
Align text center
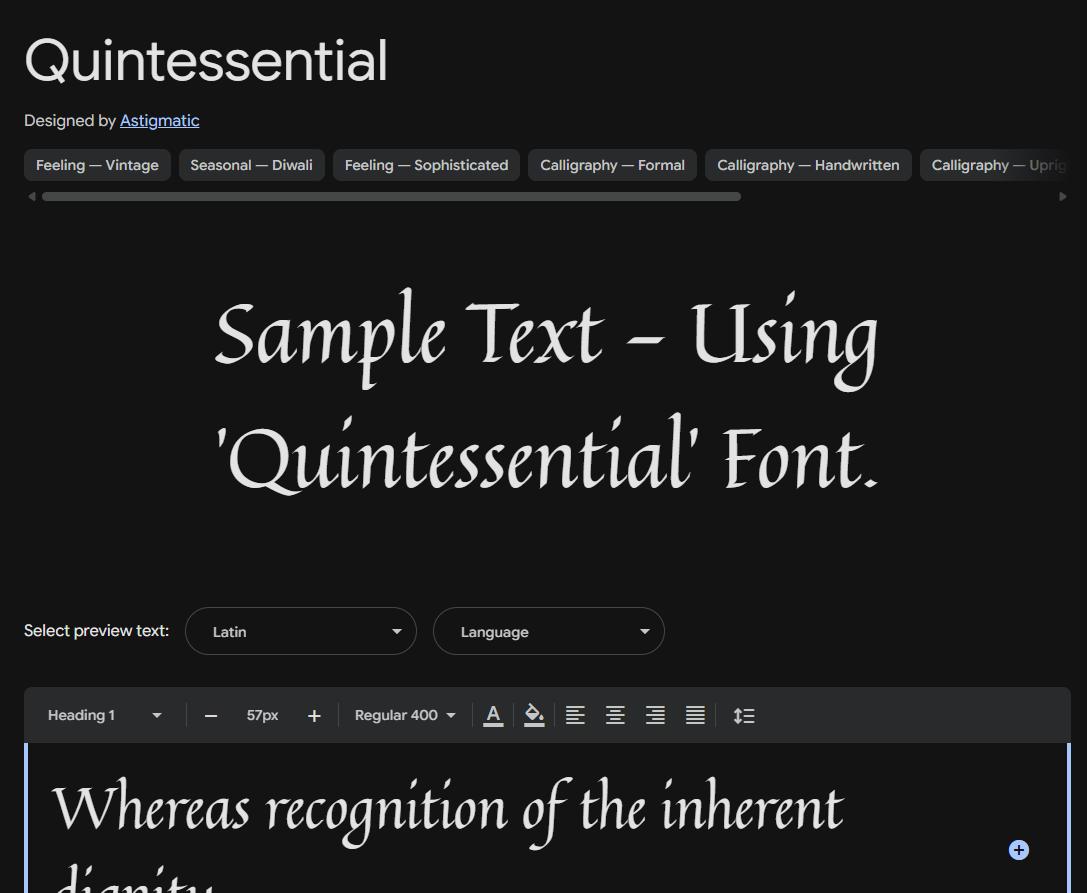(616, 716)
